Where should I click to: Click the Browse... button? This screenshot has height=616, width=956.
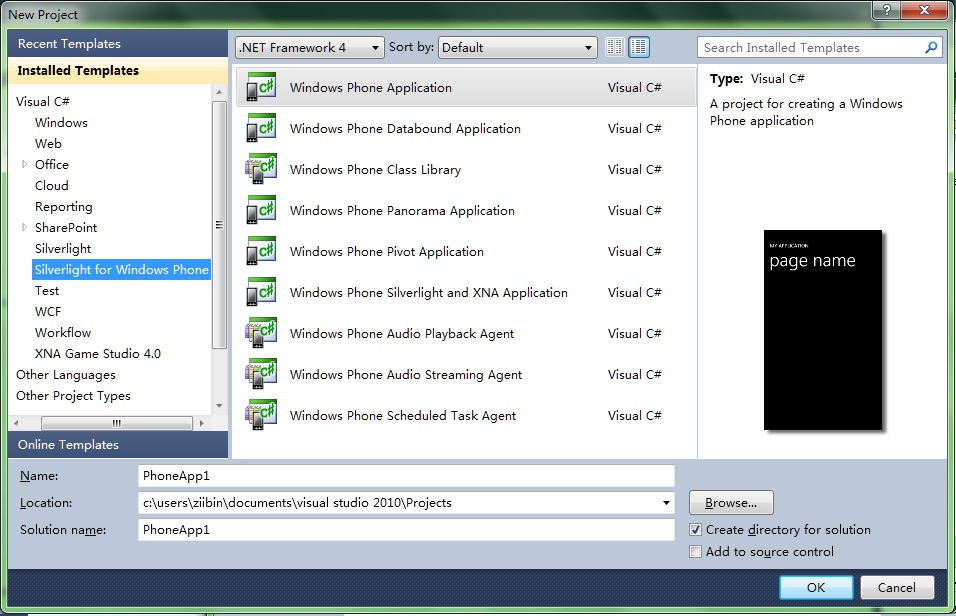731,503
